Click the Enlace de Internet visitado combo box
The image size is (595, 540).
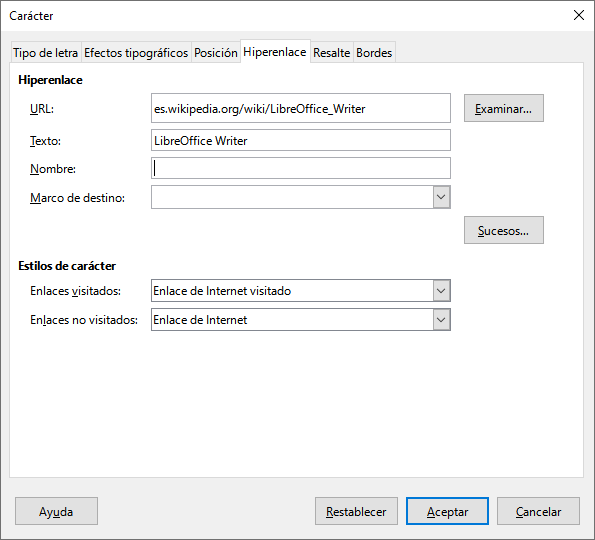301,291
